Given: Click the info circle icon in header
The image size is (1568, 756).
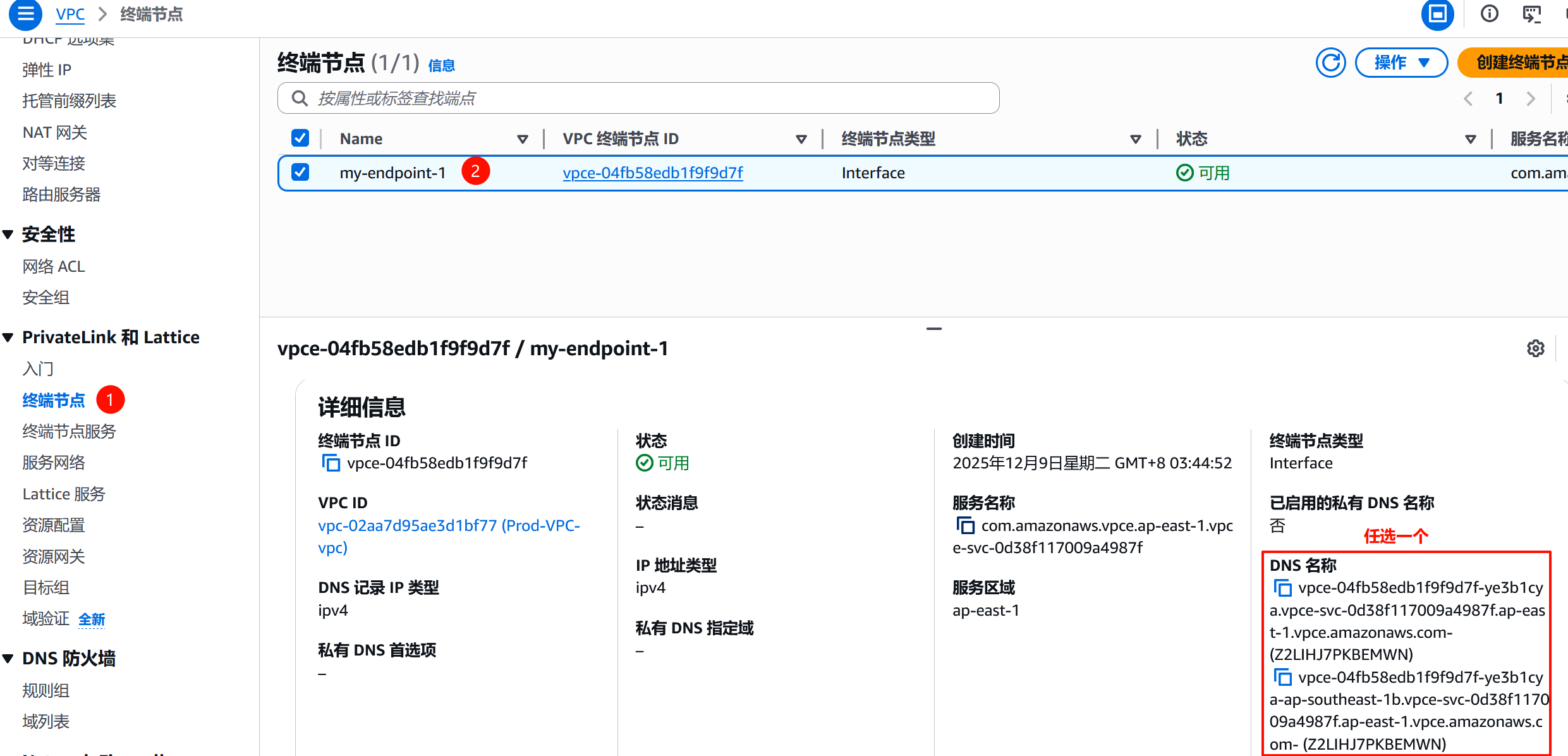Looking at the screenshot, I should pyautogui.click(x=1490, y=14).
